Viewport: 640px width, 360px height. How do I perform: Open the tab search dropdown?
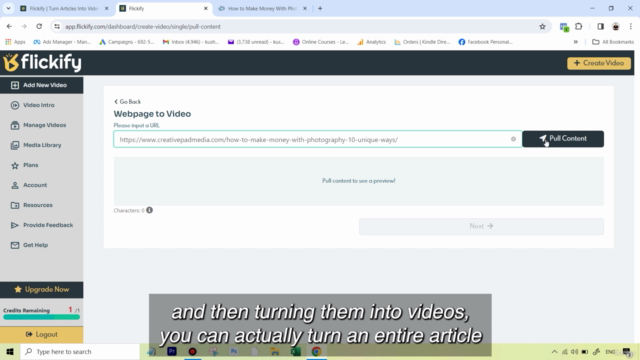pos(8,8)
